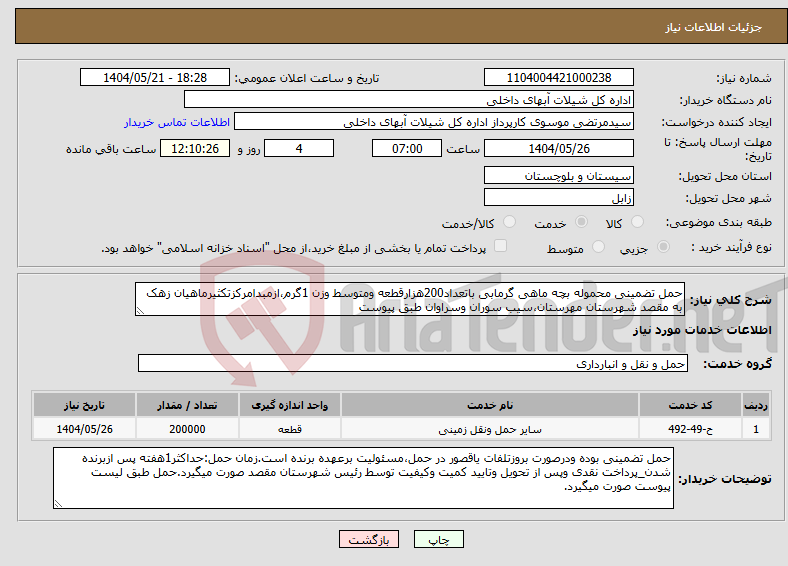Screen dimensions: 788x566
Task: Click the شماره نیاز label
Action: (744, 78)
